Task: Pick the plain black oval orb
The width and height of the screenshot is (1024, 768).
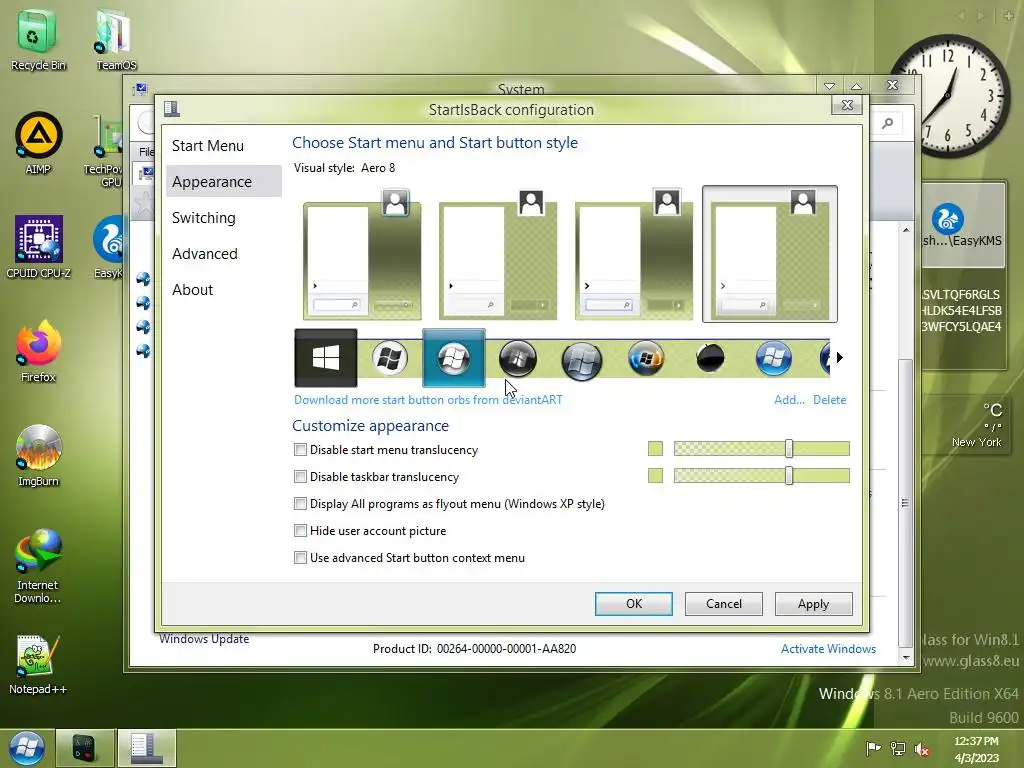Action: 710,358
